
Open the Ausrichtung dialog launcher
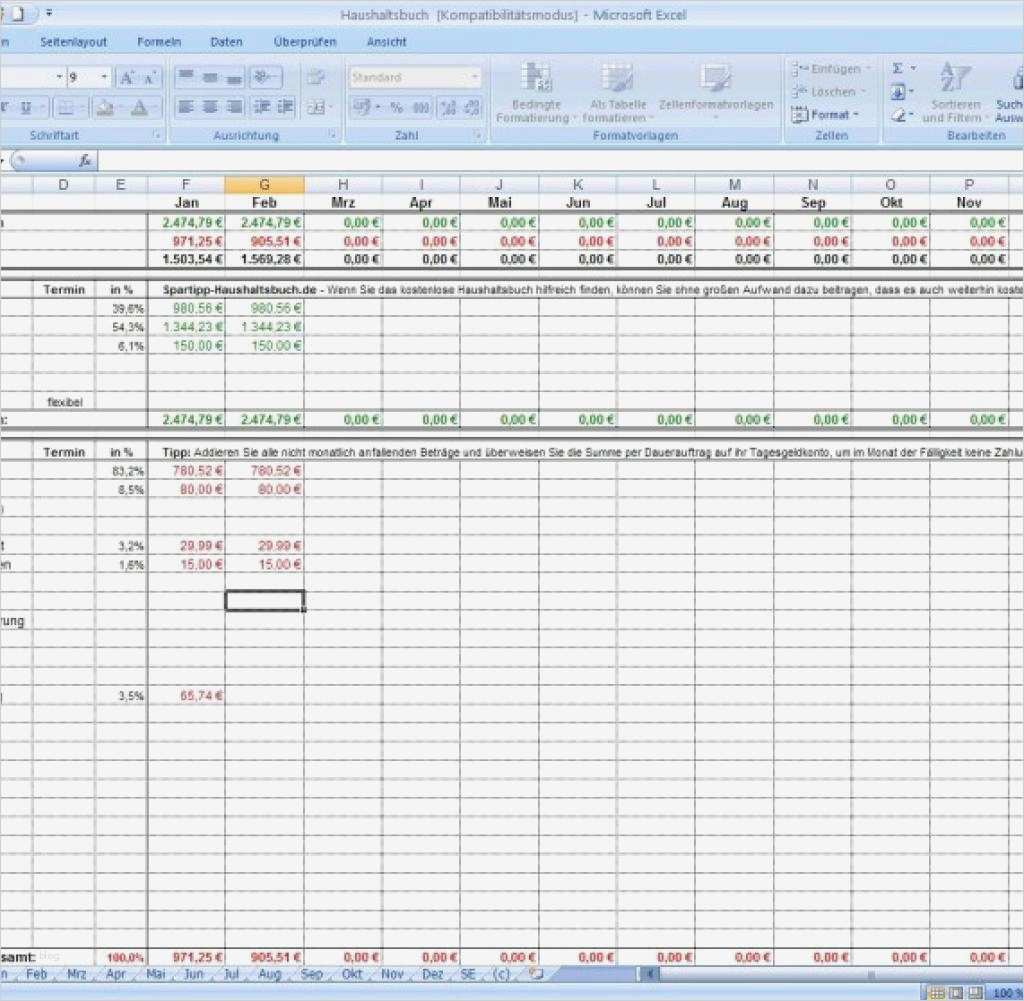pyautogui.click(x=333, y=135)
